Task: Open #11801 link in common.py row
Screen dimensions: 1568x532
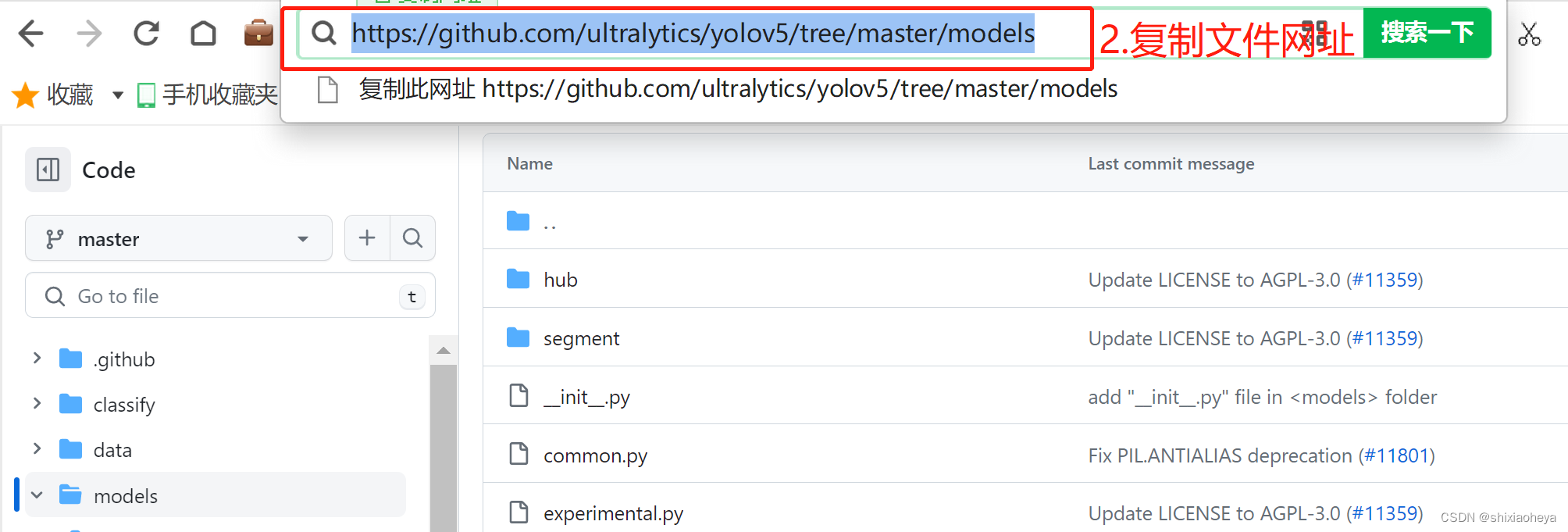Action: (1397, 455)
